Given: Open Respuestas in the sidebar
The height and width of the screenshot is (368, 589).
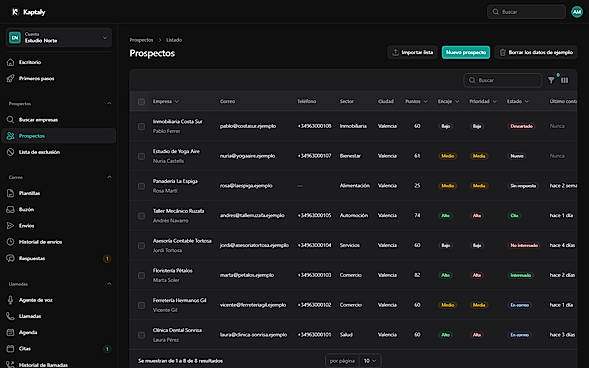Looking at the screenshot, I should [x=59, y=258].
